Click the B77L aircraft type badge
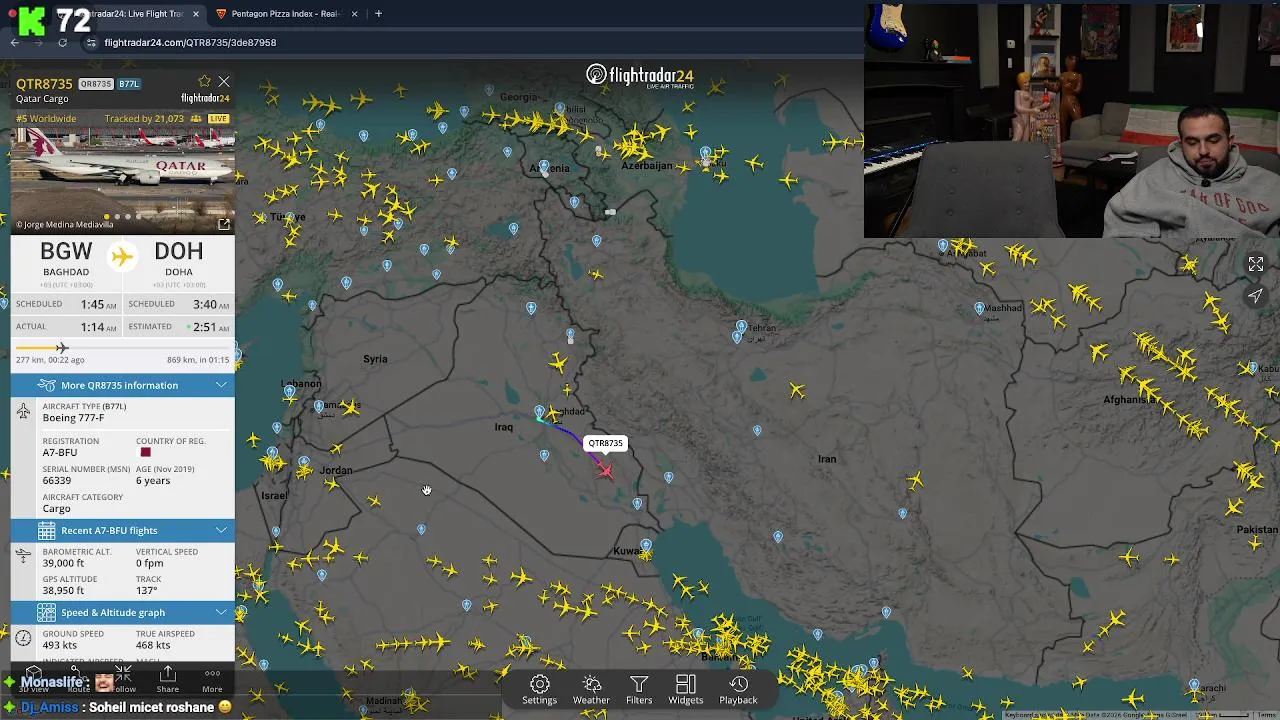The image size is (1280, 720). click(129, 84)
